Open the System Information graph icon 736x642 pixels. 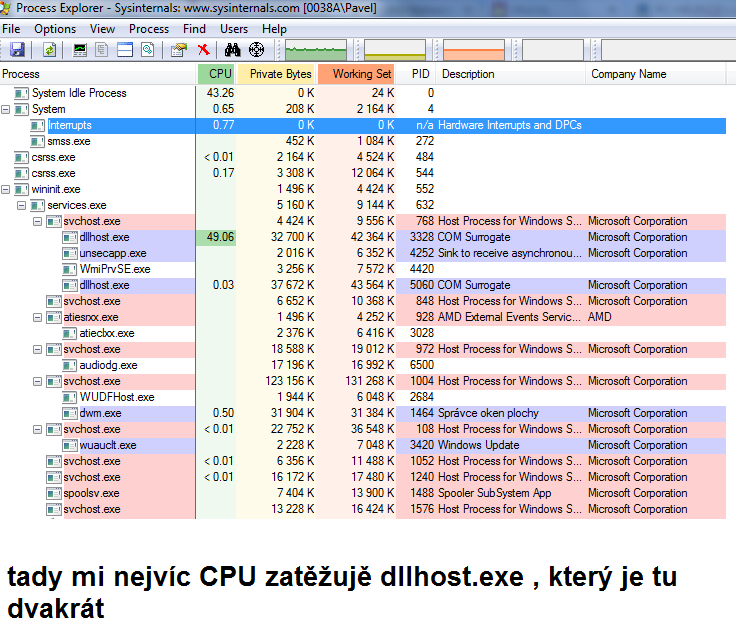(80, 49)
